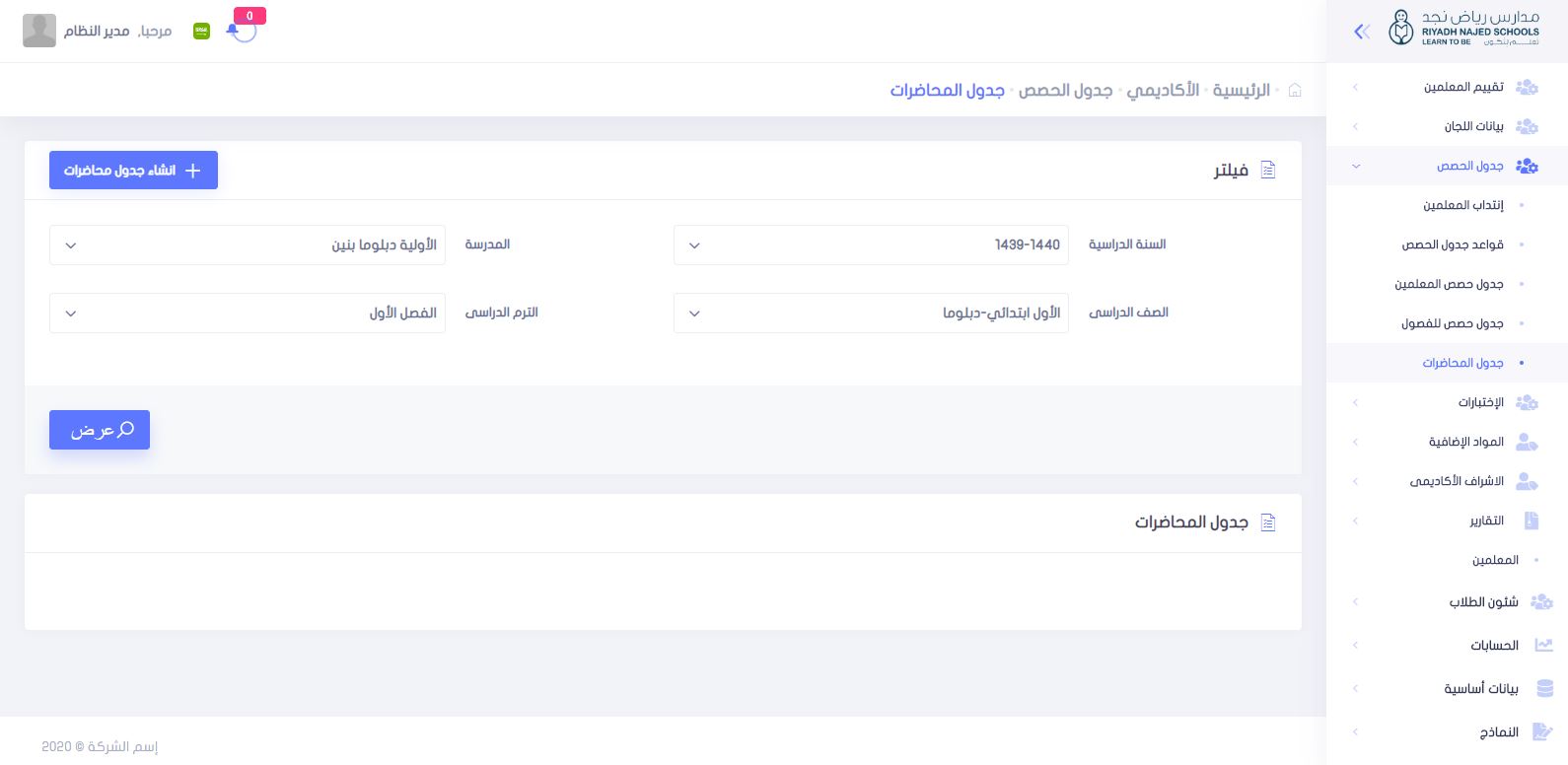
Task: Click the بيانات أساسية database icon
Action: 1544,688
